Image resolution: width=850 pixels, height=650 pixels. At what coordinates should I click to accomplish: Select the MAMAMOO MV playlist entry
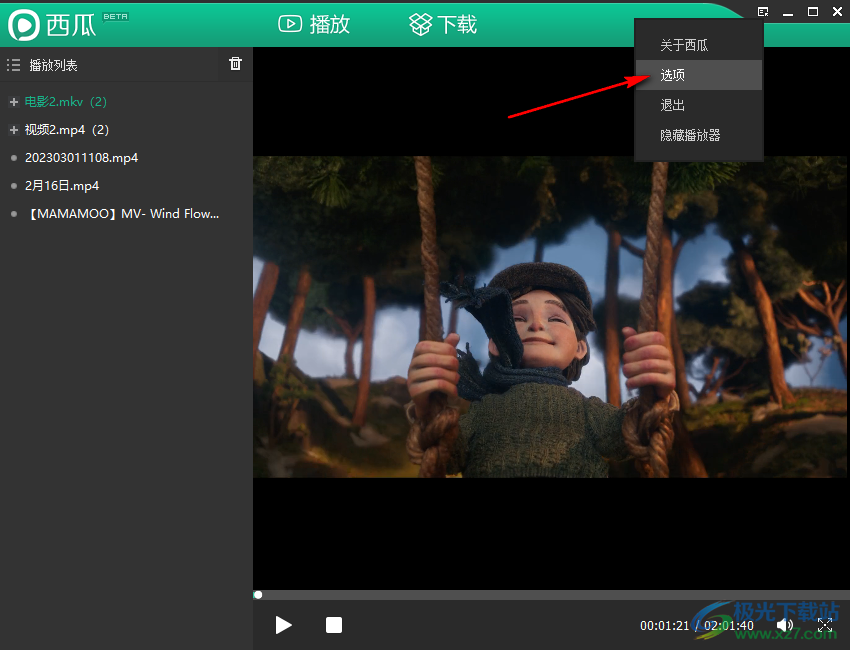(x=122, y=214)
